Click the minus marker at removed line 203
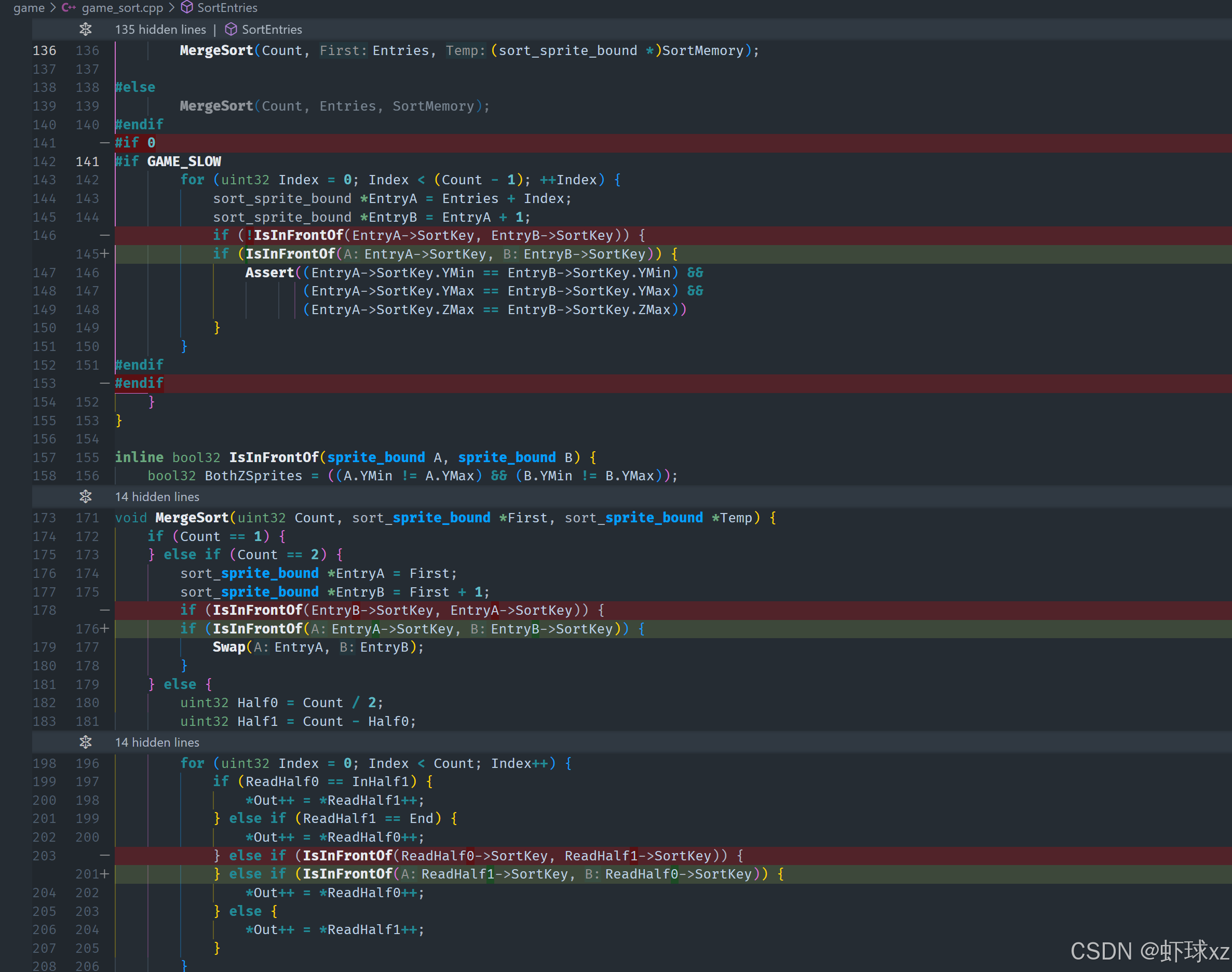 pos(105,855)
